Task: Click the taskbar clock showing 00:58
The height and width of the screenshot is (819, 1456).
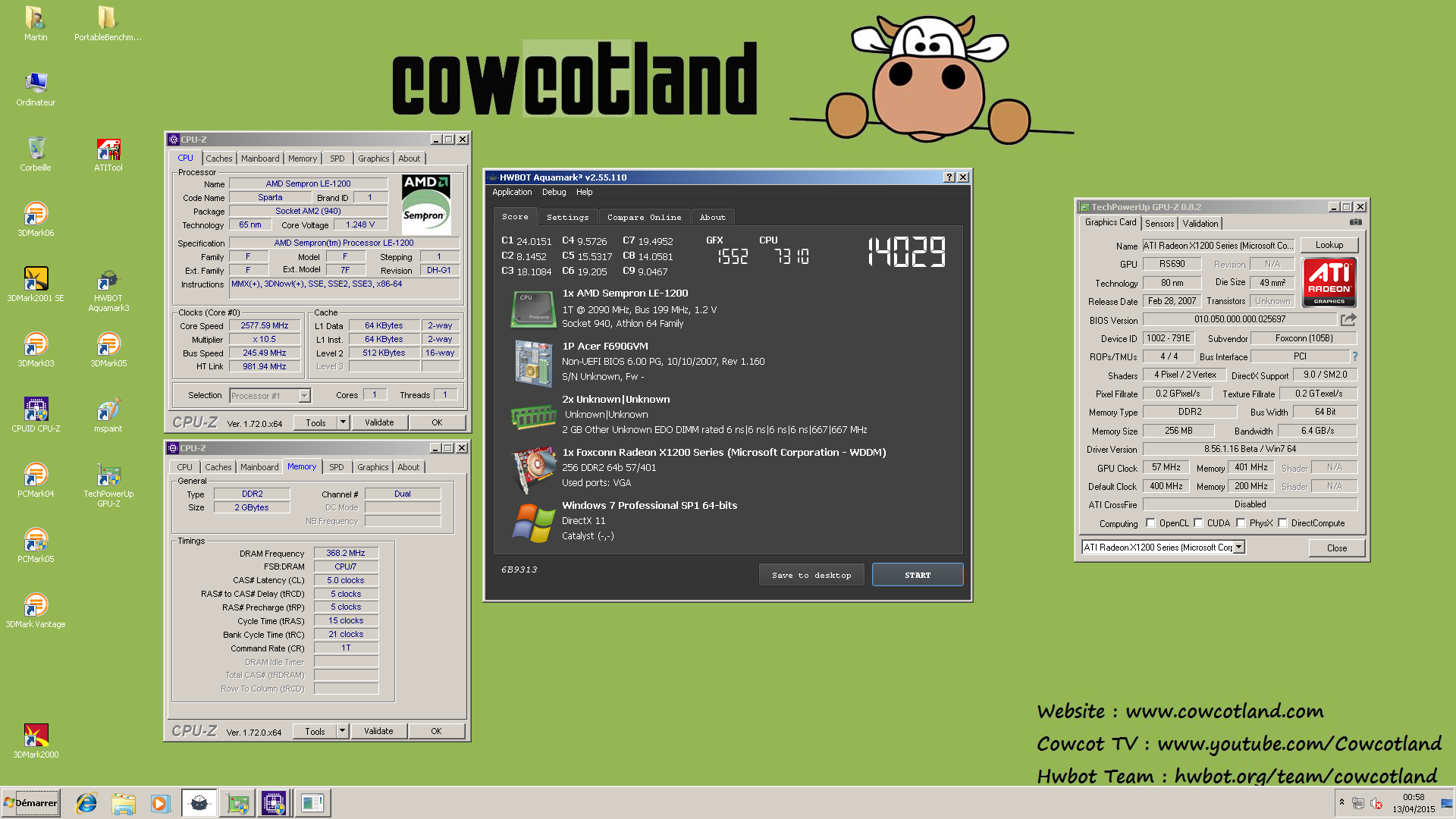Action: (1414, 803)
